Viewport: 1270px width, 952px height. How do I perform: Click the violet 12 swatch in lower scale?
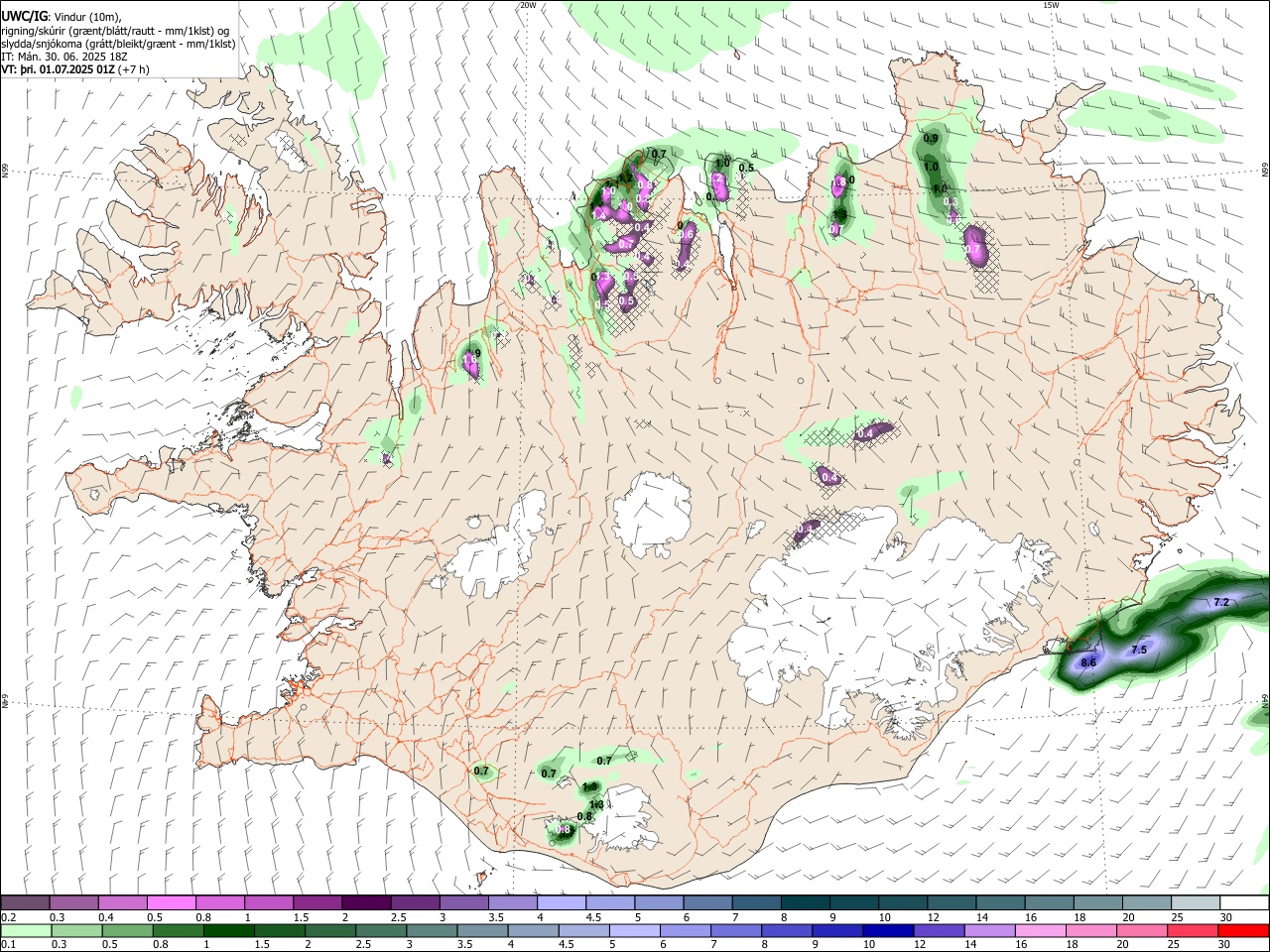[938, 930]
